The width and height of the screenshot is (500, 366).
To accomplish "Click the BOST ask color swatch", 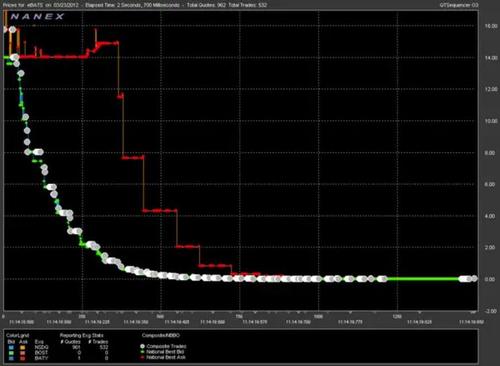I will 23,353.
